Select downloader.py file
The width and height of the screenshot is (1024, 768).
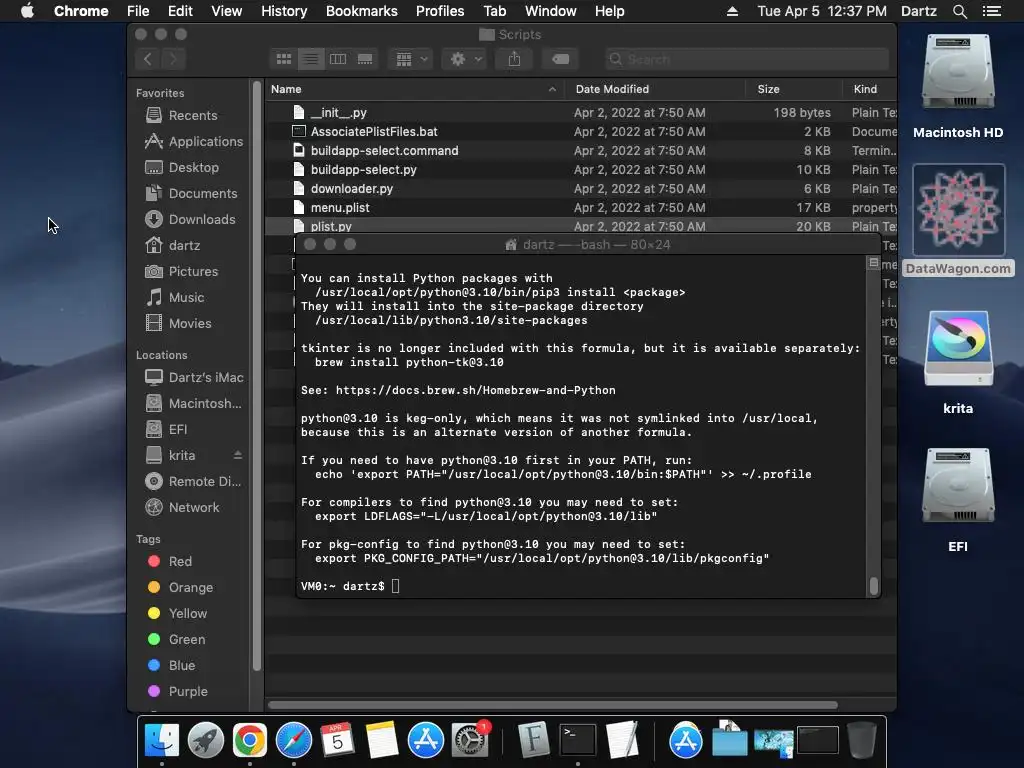(x=581, y=189)
